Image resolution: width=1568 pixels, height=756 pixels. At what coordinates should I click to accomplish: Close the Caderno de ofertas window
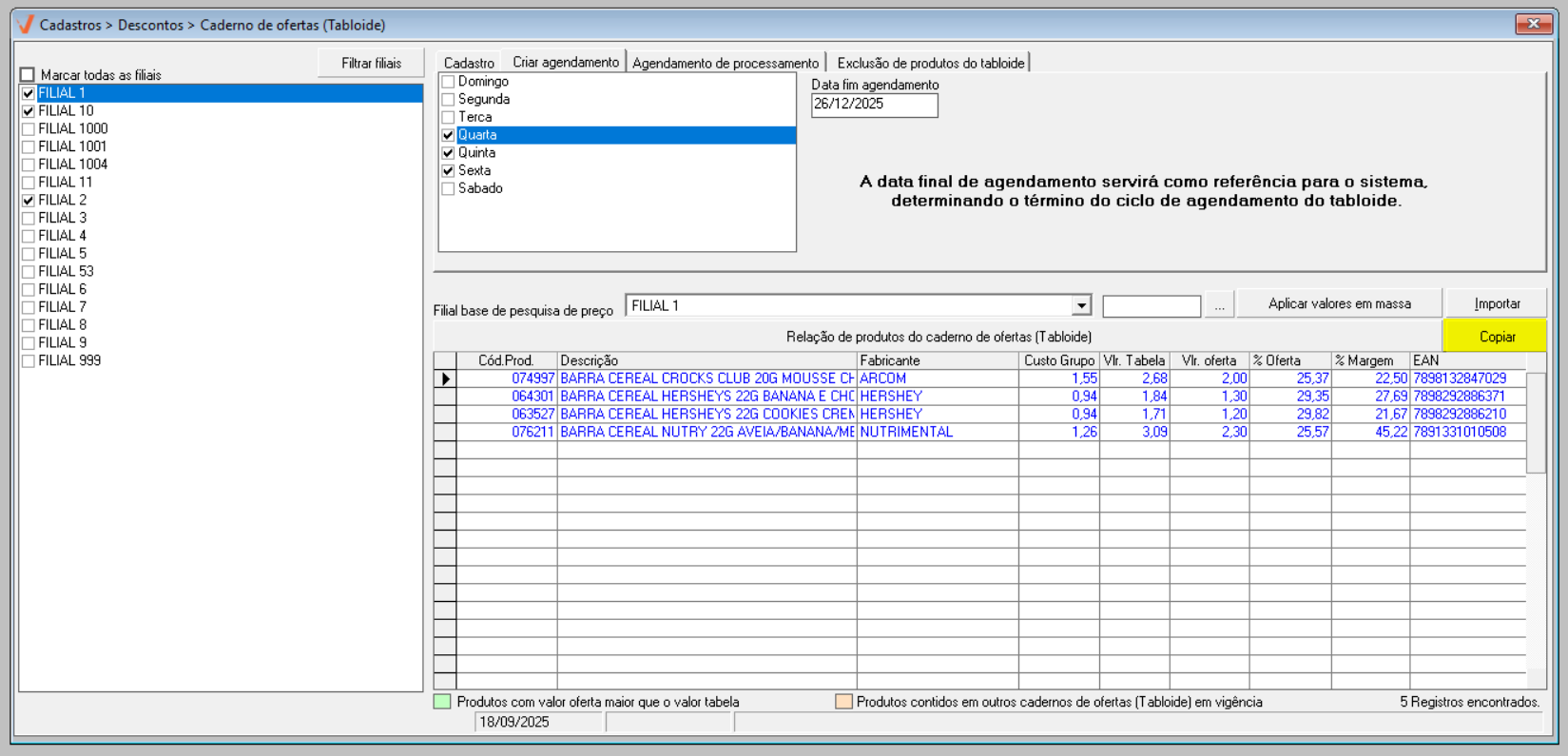(1533, 24)
